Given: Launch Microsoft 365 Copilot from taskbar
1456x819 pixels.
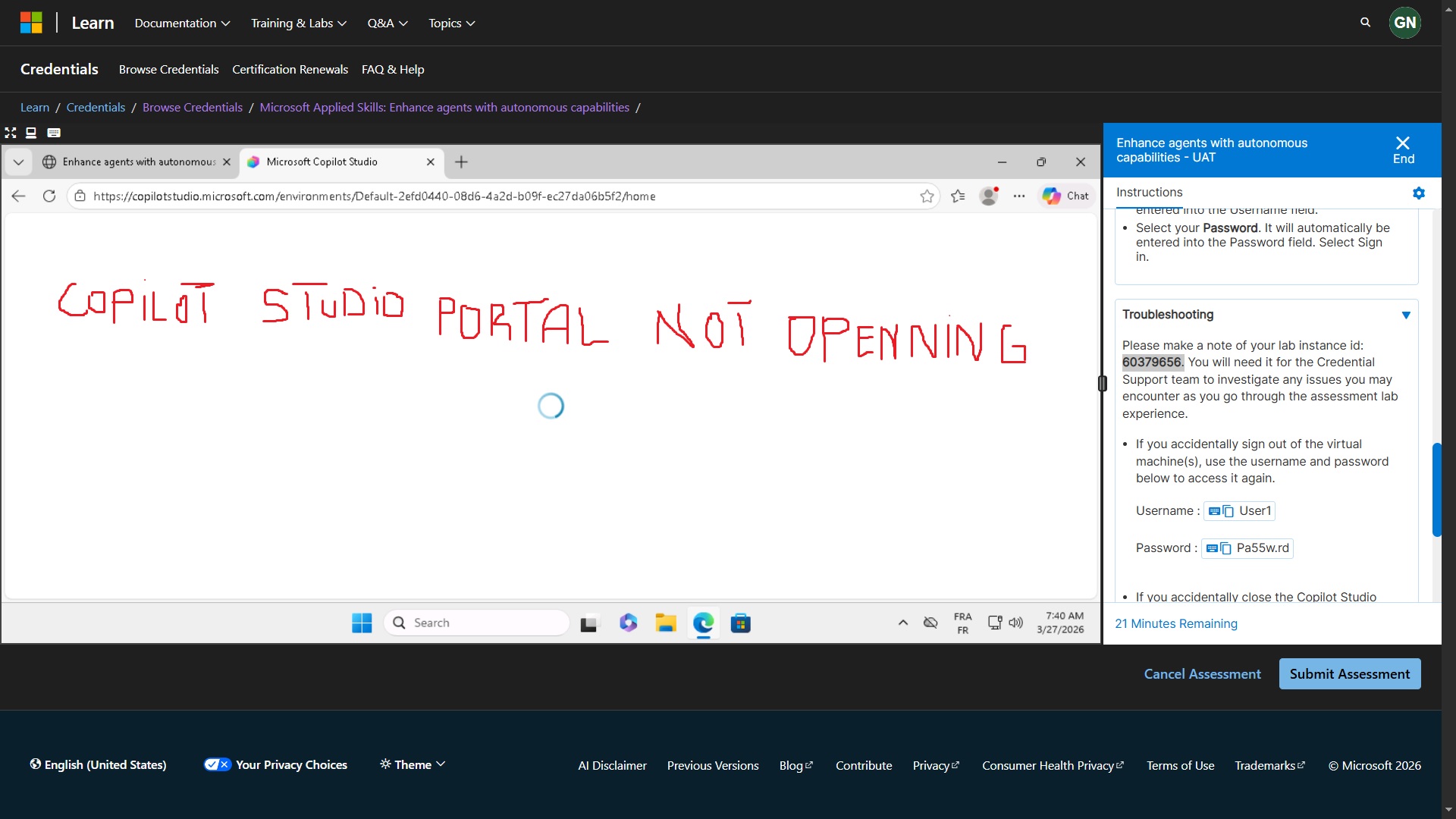Looking at the screenshot, I should coord(628,623).
